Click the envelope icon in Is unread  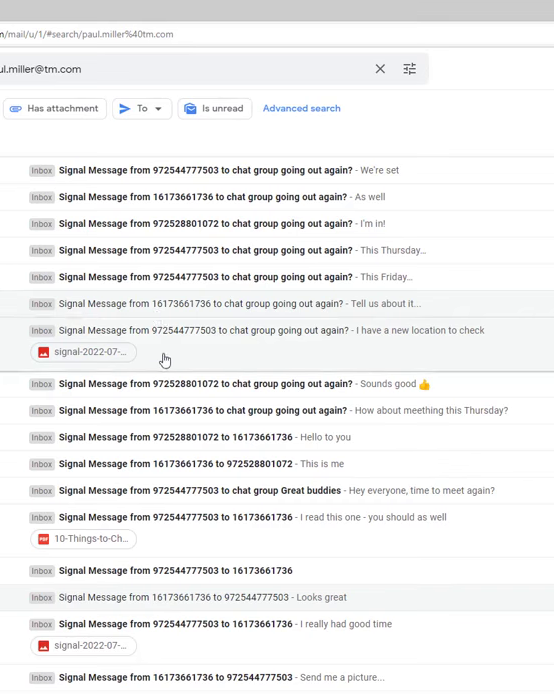[x=190, y=108]
